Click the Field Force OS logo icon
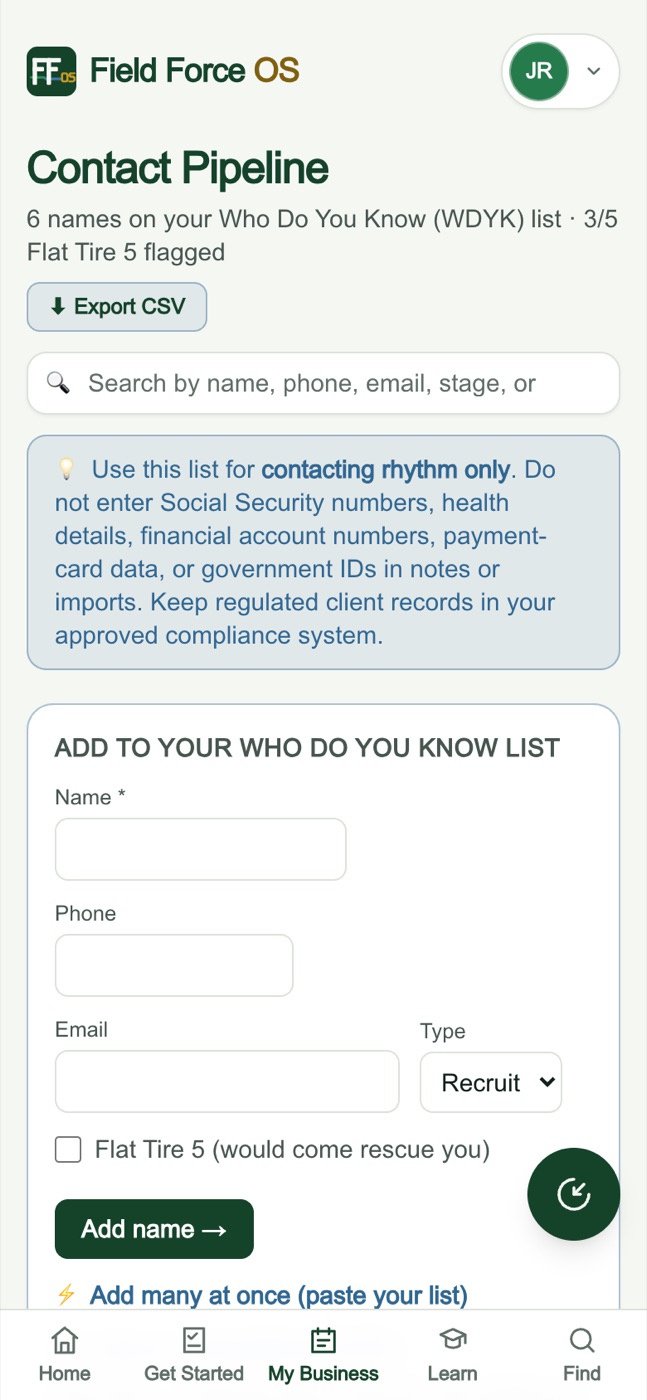Image resolution: width=647 pixels, height=1400 pixels. pyautogui.click(x=51, y=71)
